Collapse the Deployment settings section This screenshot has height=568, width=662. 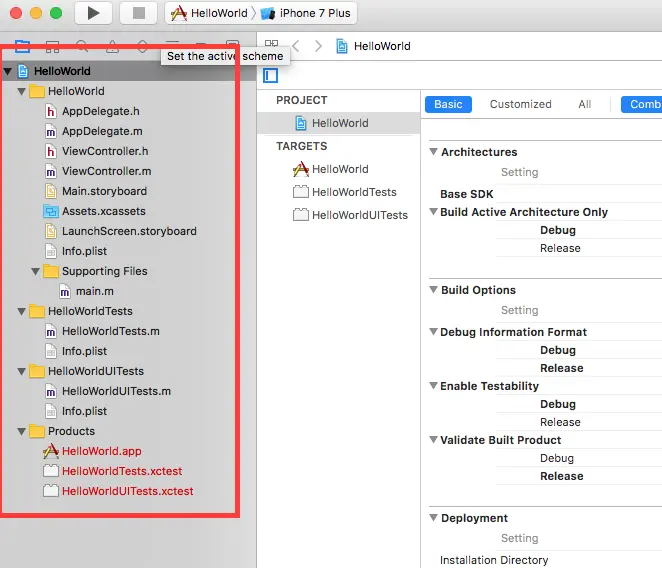tap(433, 518)
